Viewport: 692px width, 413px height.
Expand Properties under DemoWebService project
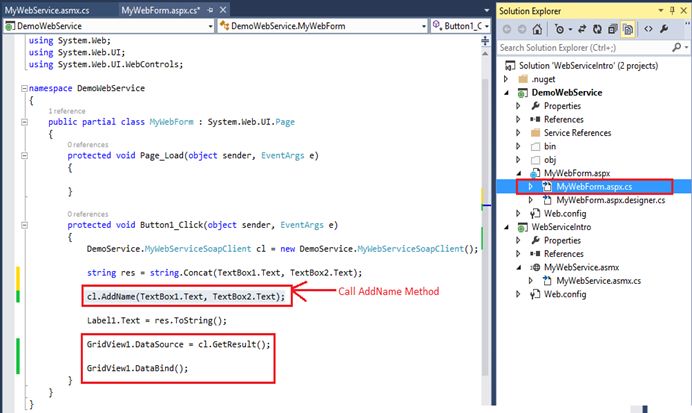(x=518, y=106)
